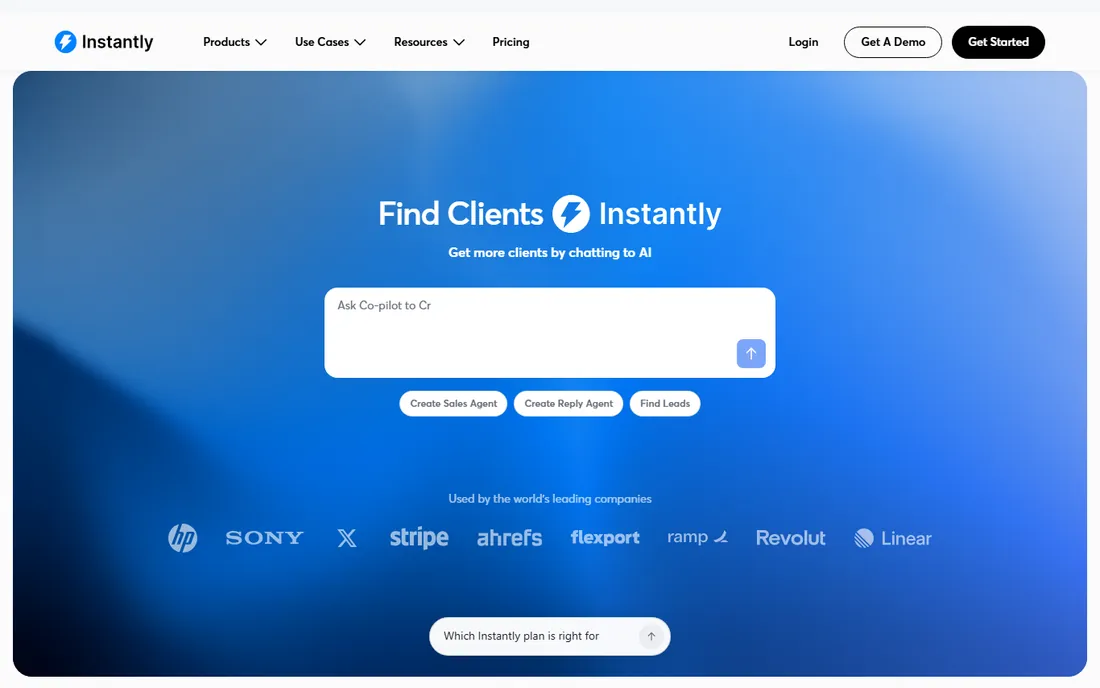This screenshot has width=1100, height=688.
Task: Click the Login link
Action: (803, 42)
